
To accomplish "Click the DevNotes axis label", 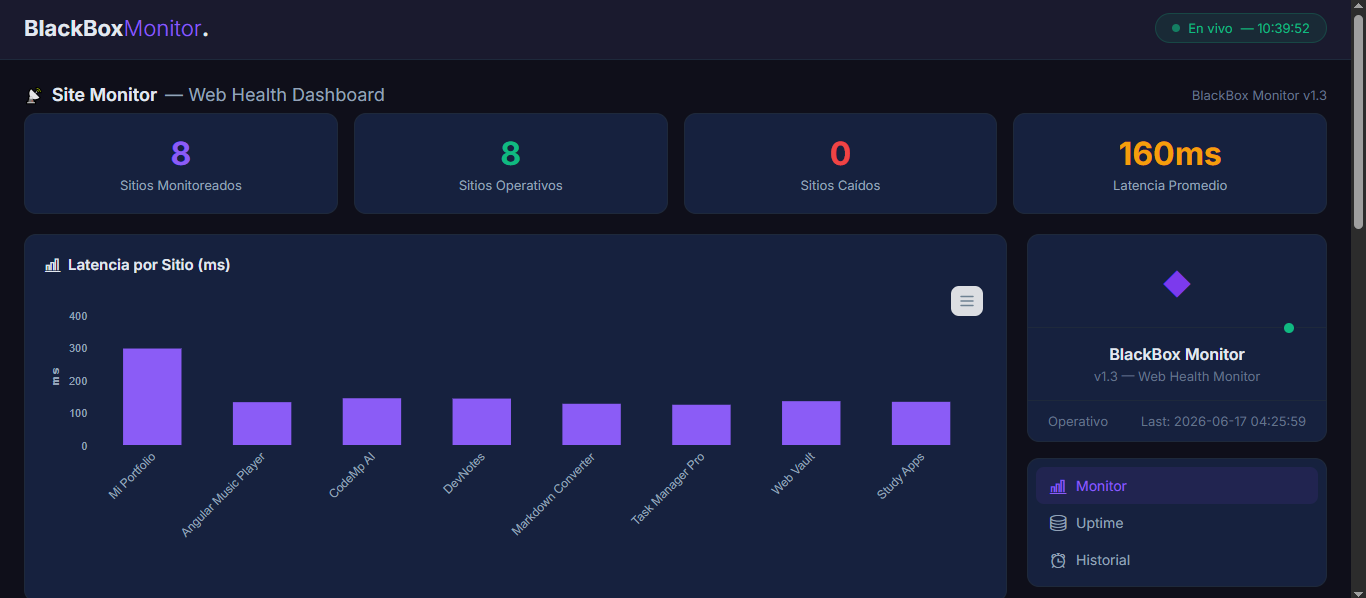I will click(x=464, y=473).
